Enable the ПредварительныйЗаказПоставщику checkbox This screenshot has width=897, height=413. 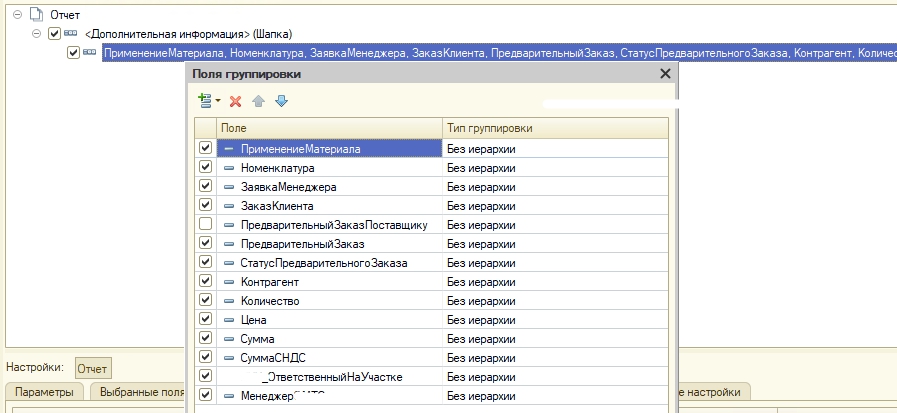(x=205, y=225)
